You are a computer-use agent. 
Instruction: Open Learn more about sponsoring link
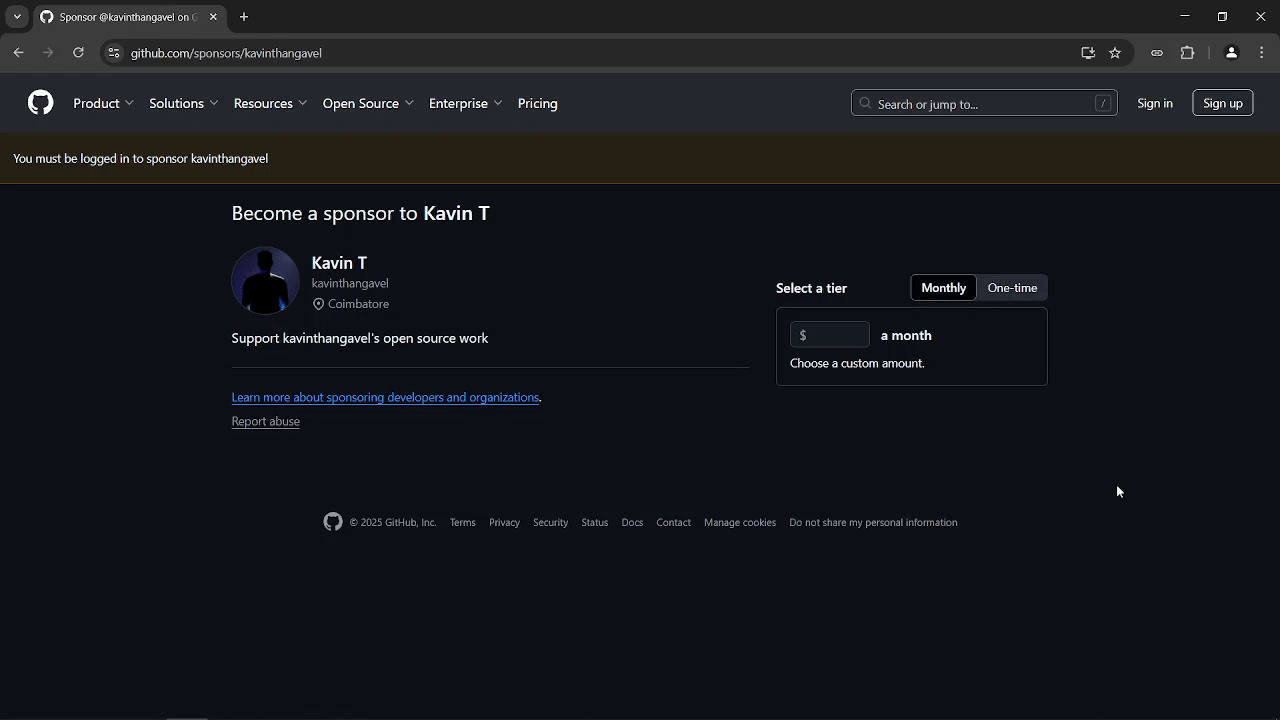(x=385, y=397)
